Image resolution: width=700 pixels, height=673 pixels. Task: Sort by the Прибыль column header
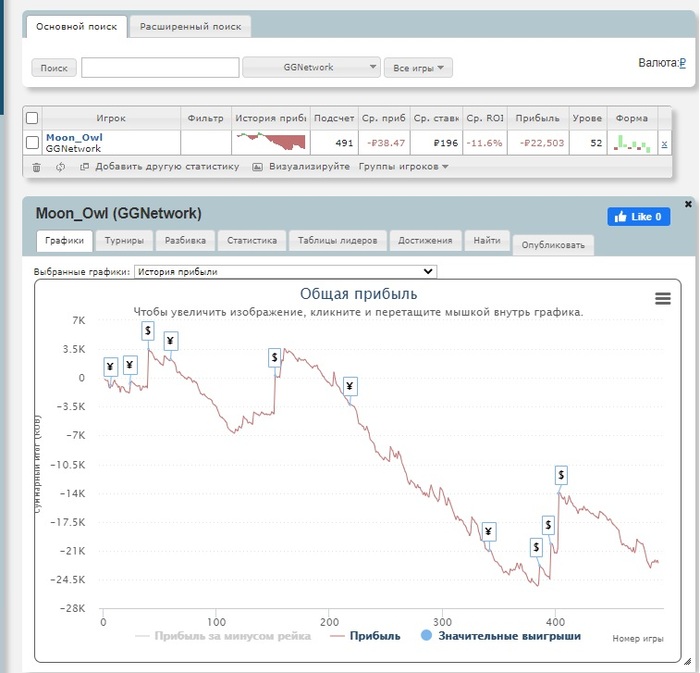(538, 118)
